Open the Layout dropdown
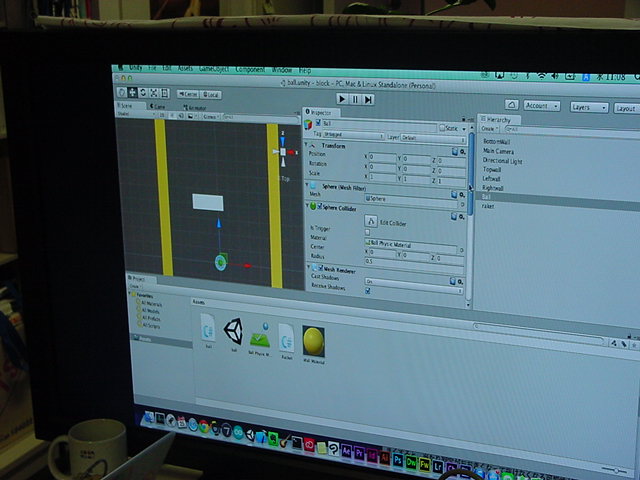Viewport: 640px width, 480px height. (627, 109)
